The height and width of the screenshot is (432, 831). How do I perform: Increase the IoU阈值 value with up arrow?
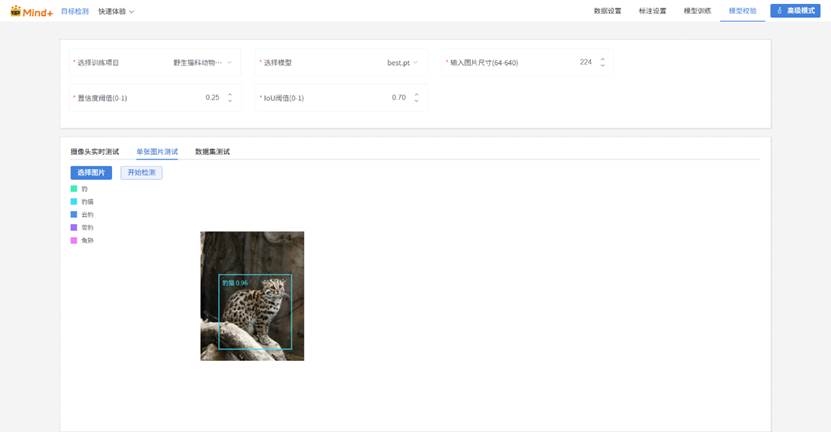(x=416, y=94)
